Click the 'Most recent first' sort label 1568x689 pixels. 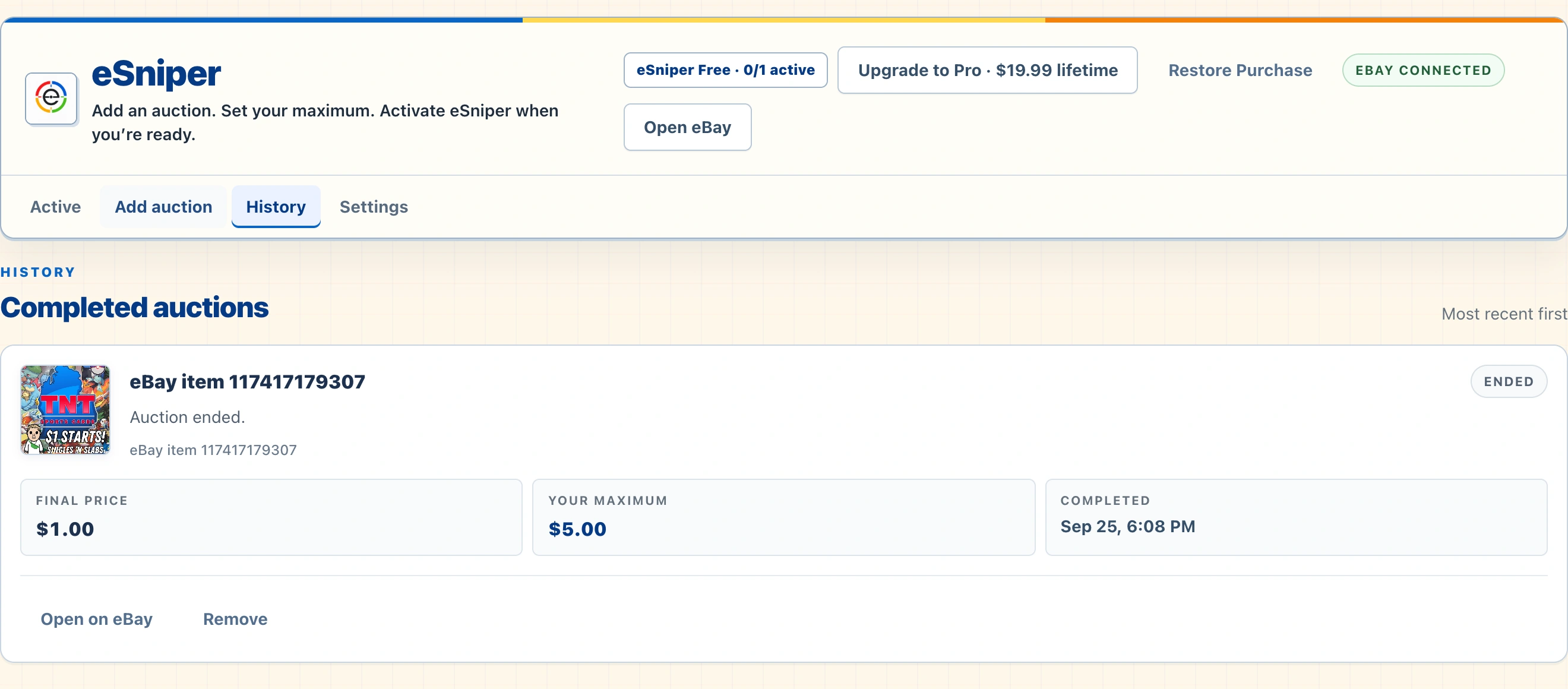pyautogui.click(x=1504, y=314)
